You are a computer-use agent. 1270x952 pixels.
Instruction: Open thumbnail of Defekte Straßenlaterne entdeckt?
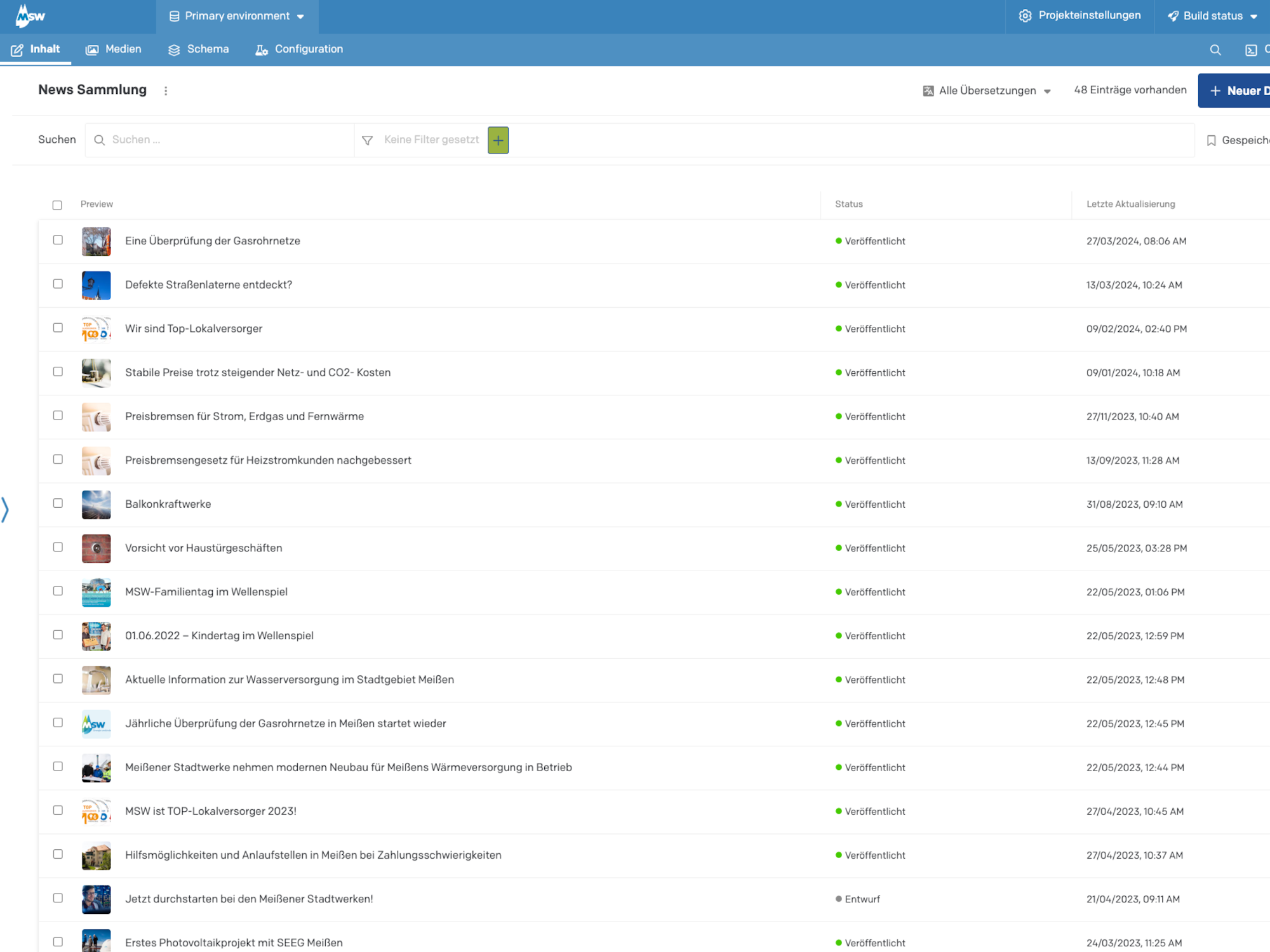point(97,285)
